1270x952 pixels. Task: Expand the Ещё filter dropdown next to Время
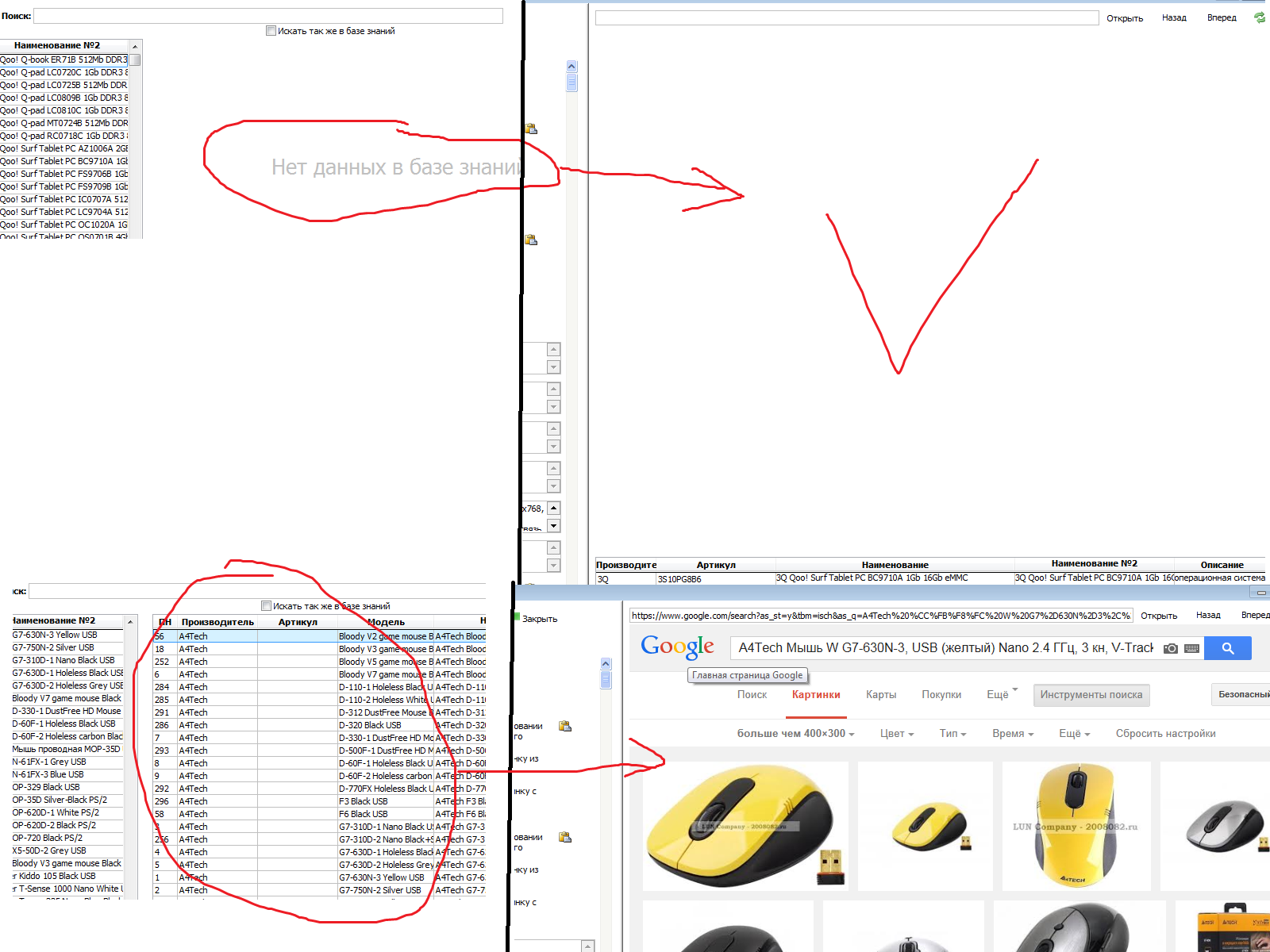tap(1075, 733)
